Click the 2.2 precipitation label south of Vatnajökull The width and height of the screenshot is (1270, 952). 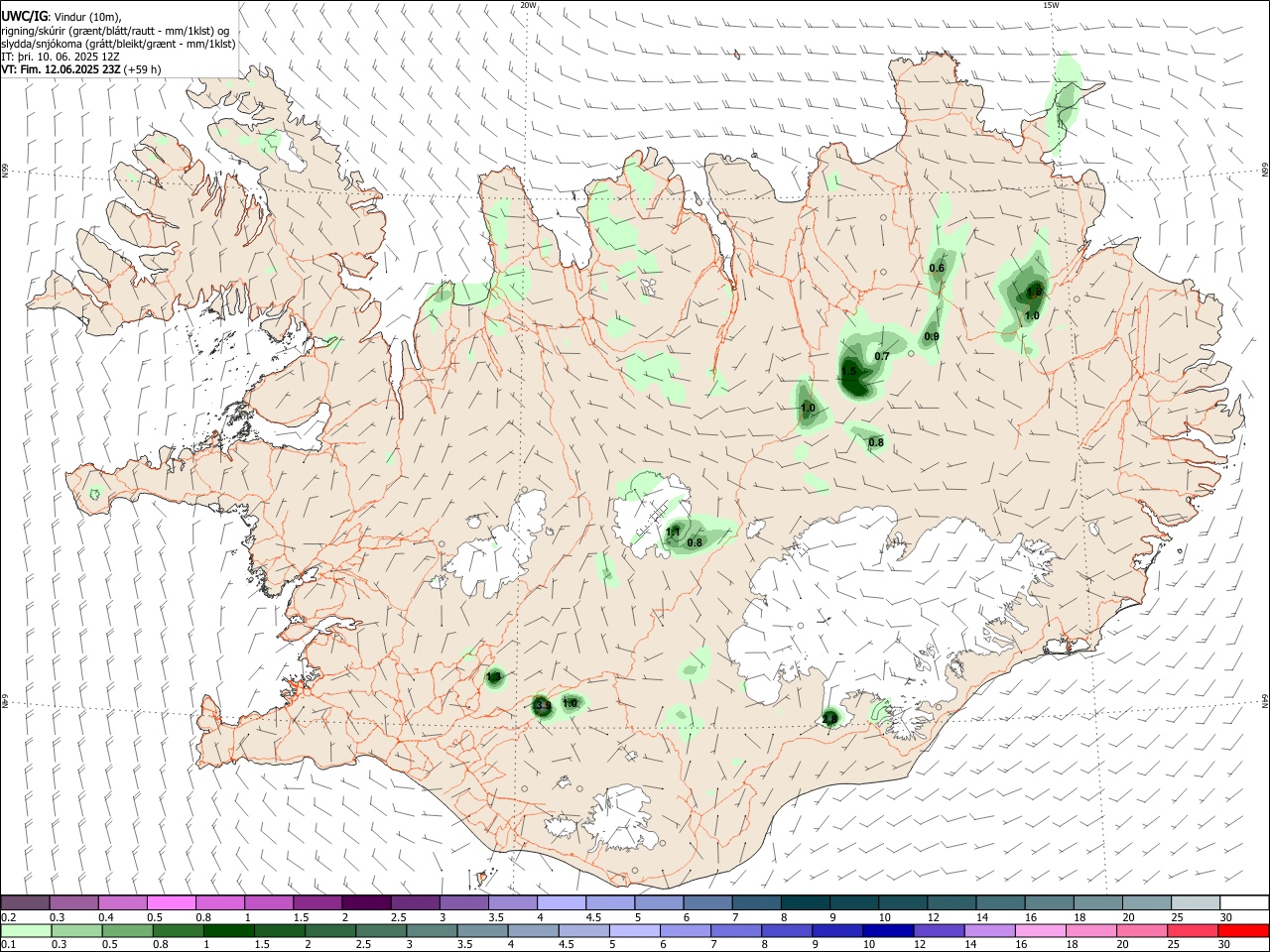tap(830, 718)
